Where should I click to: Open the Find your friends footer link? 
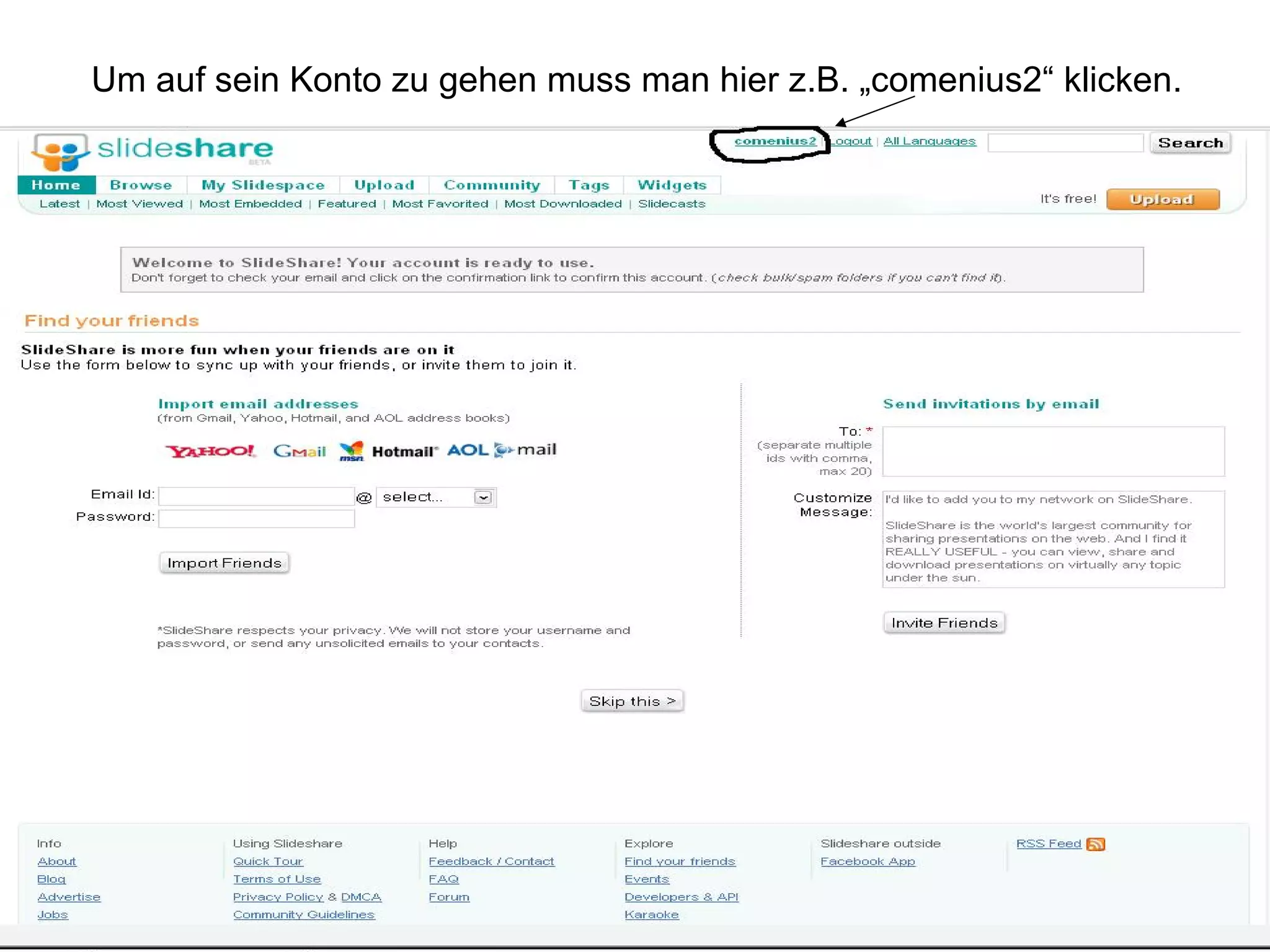coord(680,862)
